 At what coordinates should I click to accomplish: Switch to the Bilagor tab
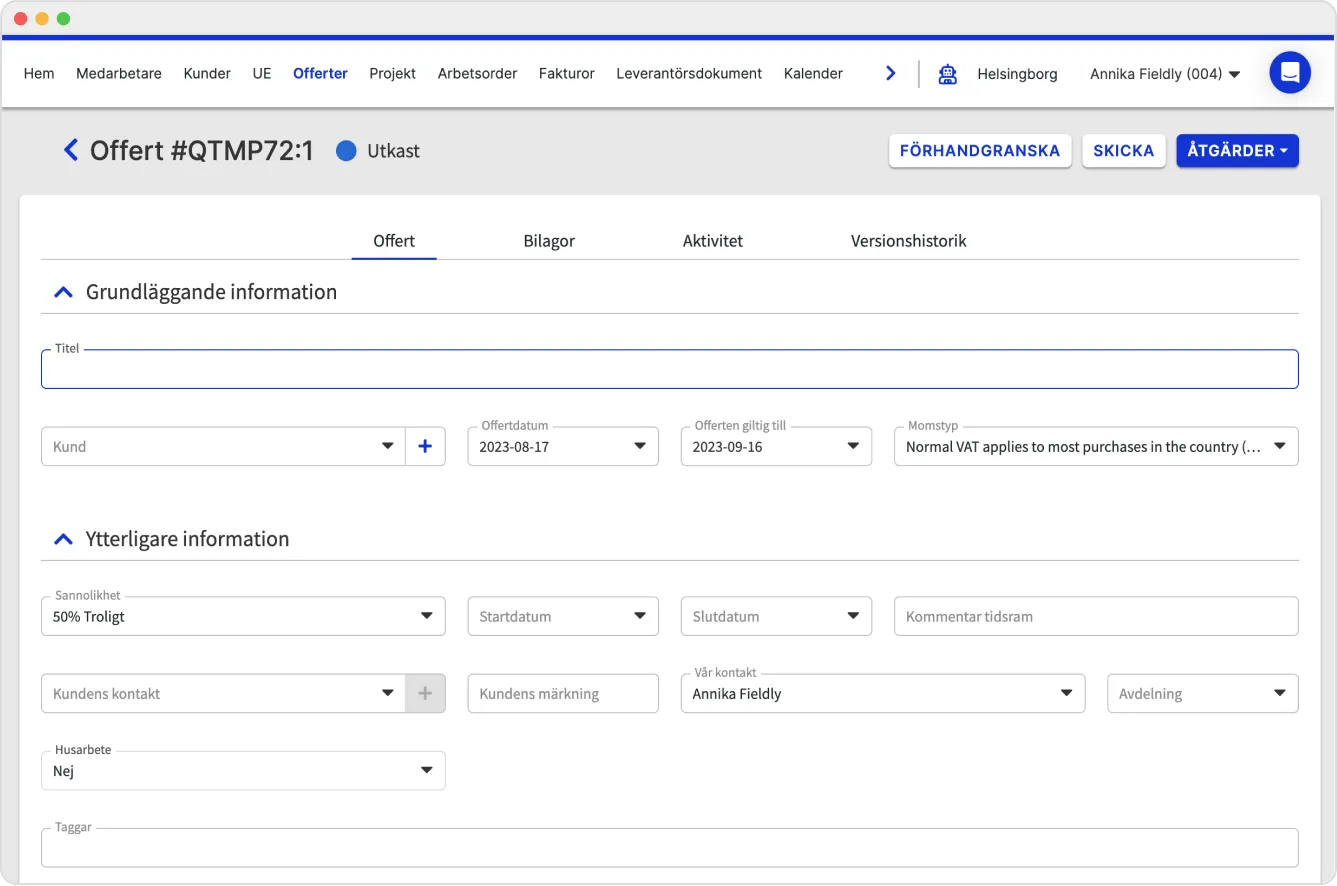pos(549,241)
